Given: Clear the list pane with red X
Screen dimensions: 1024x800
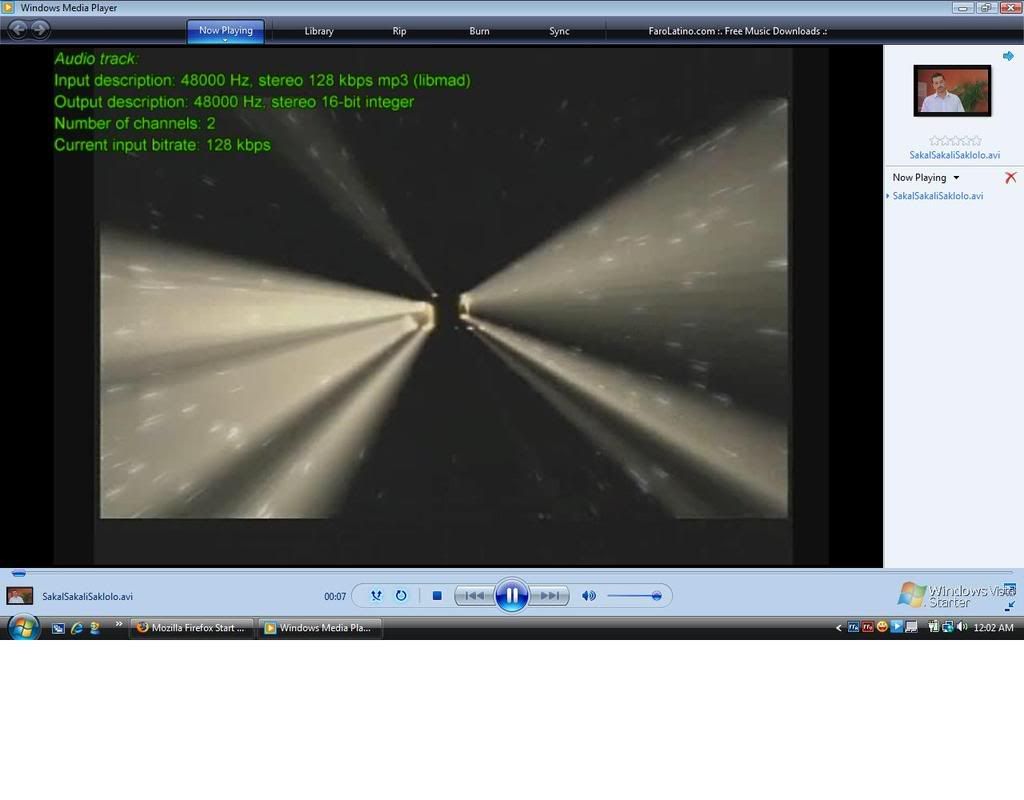Looking at the screenshot, I should [x=1010, y=177].
